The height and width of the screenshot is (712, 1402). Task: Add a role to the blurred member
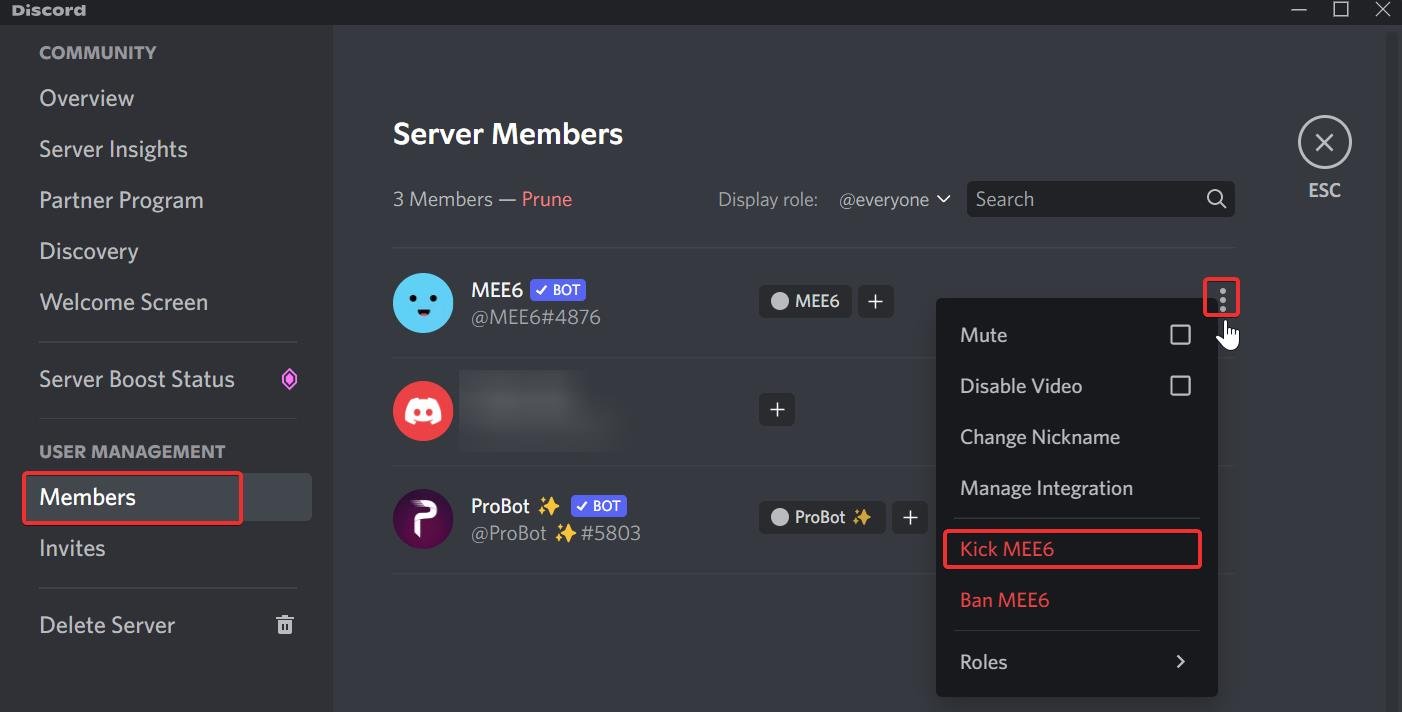point(777,409)
